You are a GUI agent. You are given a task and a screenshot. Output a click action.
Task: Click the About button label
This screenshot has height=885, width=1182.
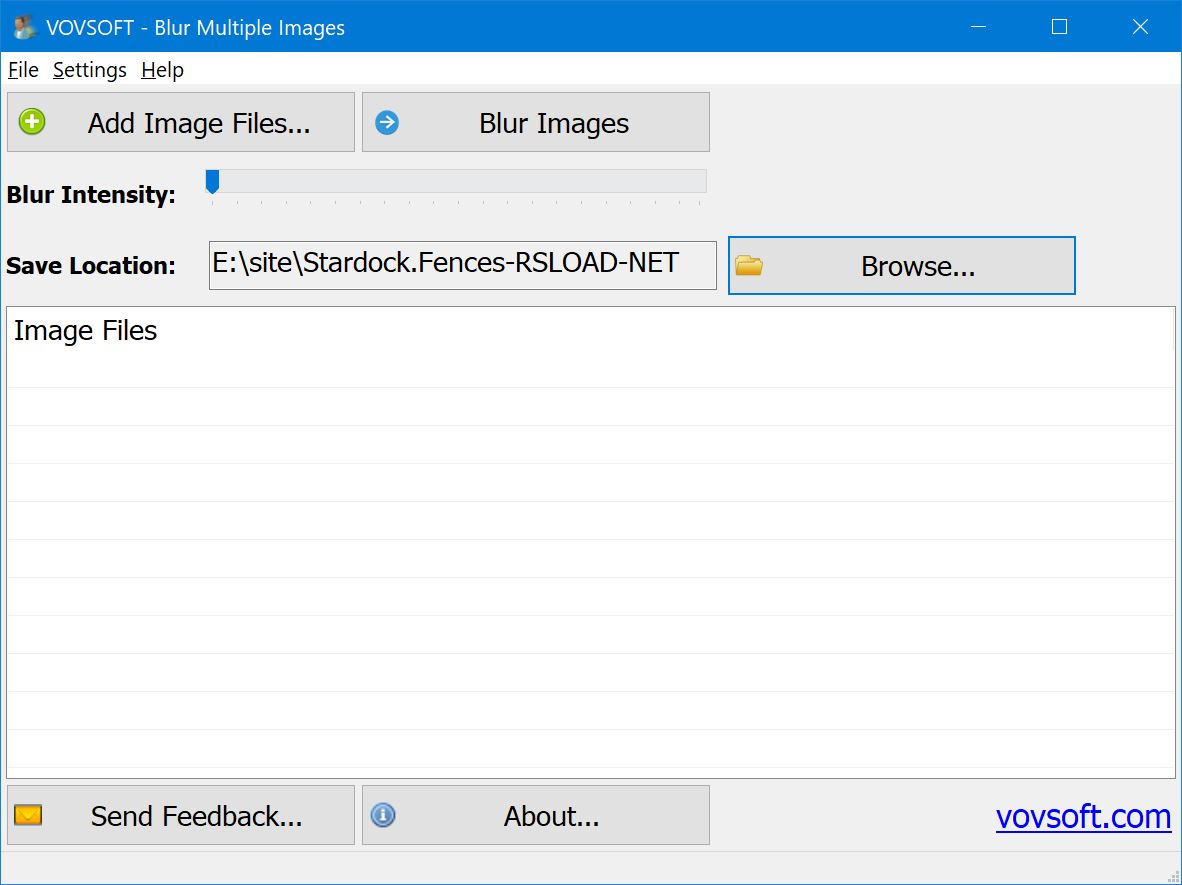(x=552, y=816)
